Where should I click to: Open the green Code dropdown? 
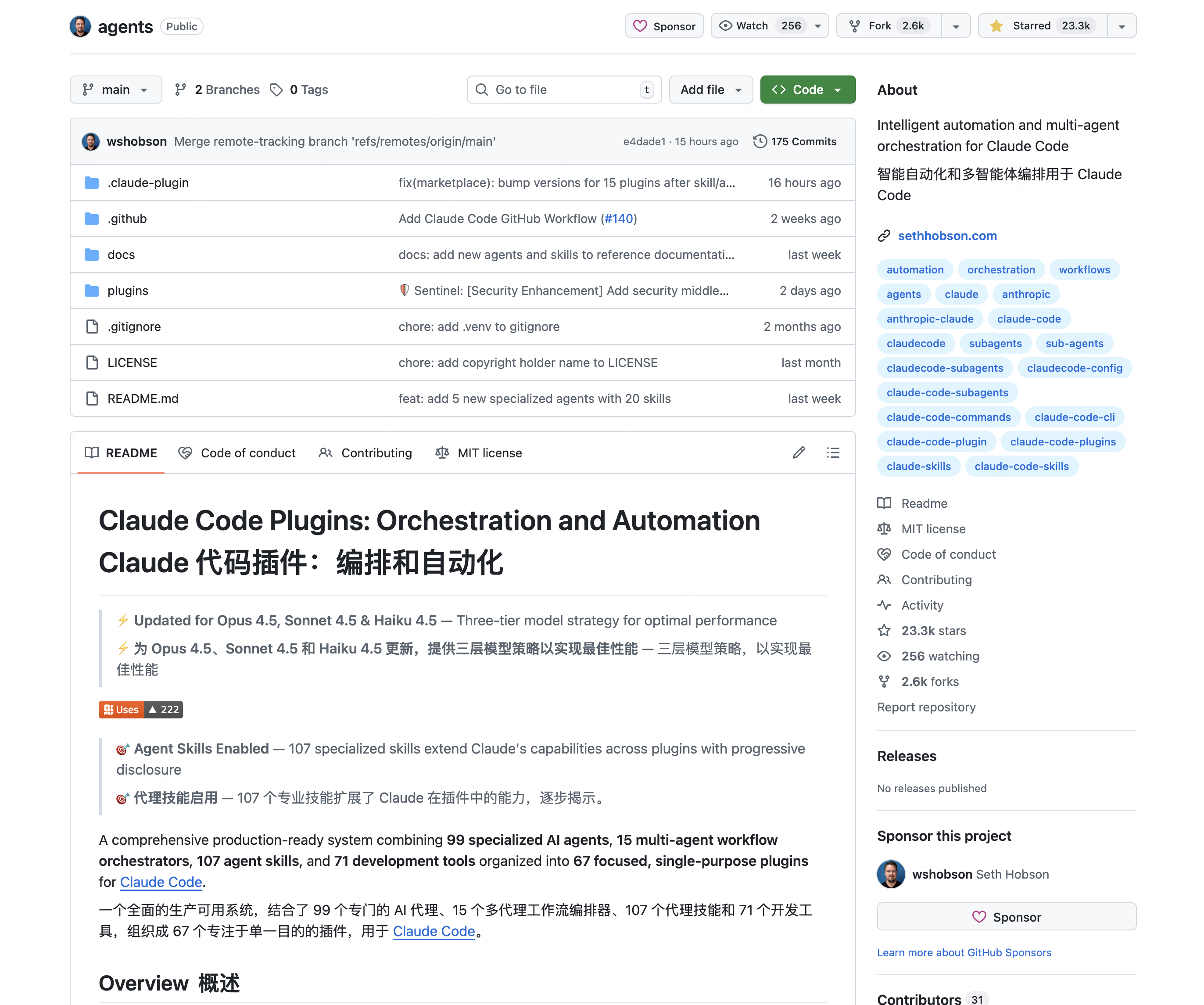807,90
